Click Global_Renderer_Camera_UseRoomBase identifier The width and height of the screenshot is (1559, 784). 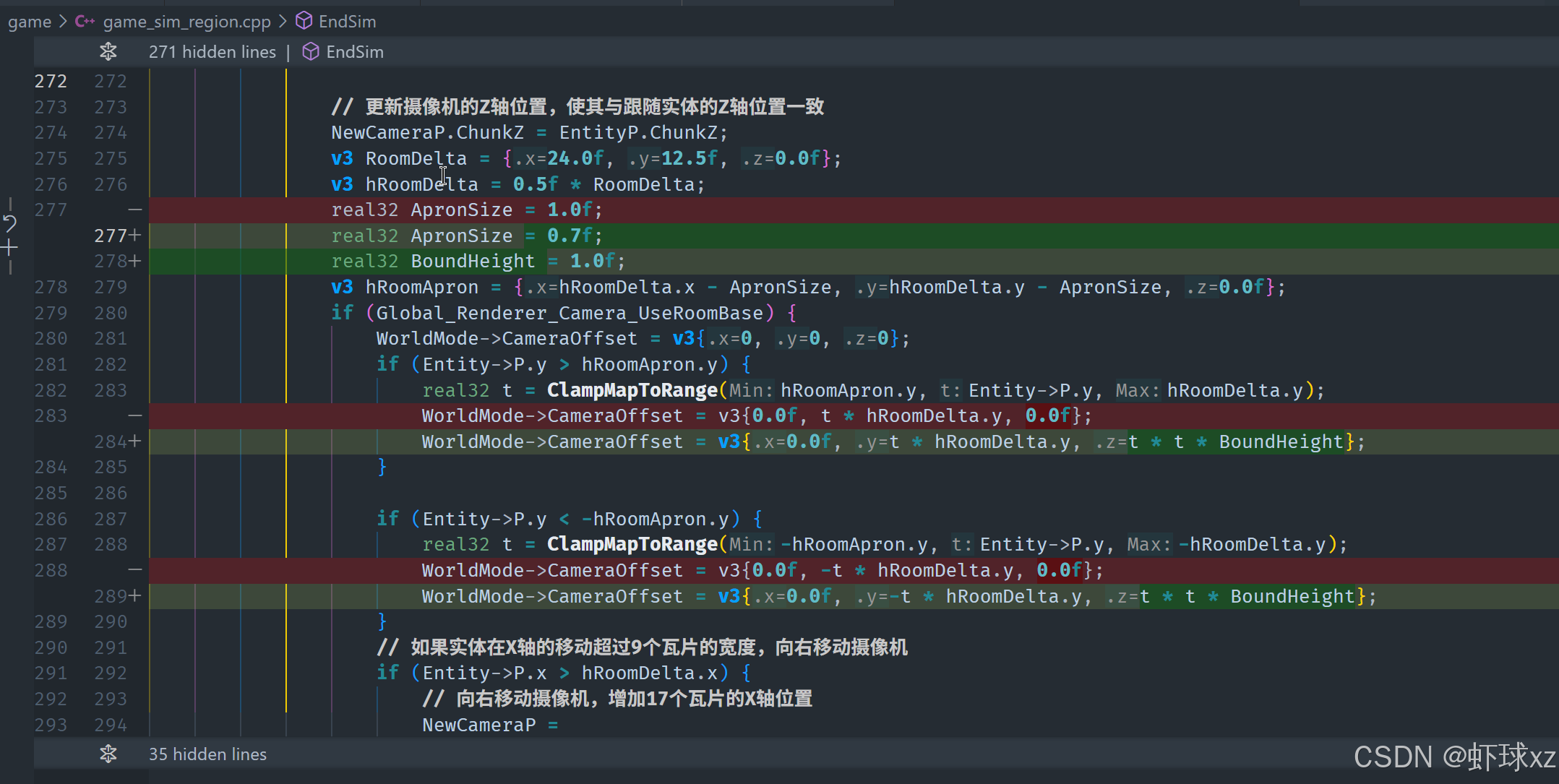(570, 313)
